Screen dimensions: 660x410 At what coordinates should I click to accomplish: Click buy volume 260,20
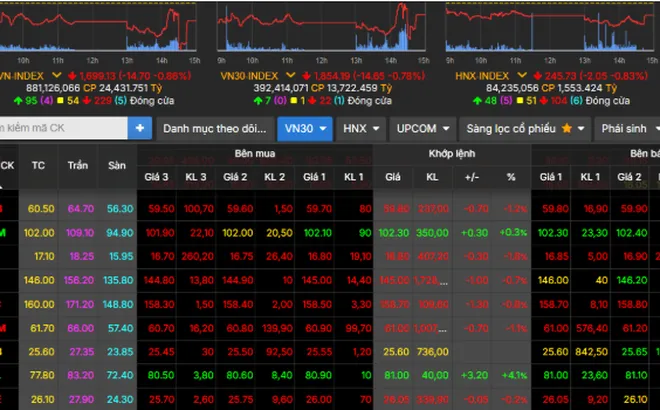point(197,256)
